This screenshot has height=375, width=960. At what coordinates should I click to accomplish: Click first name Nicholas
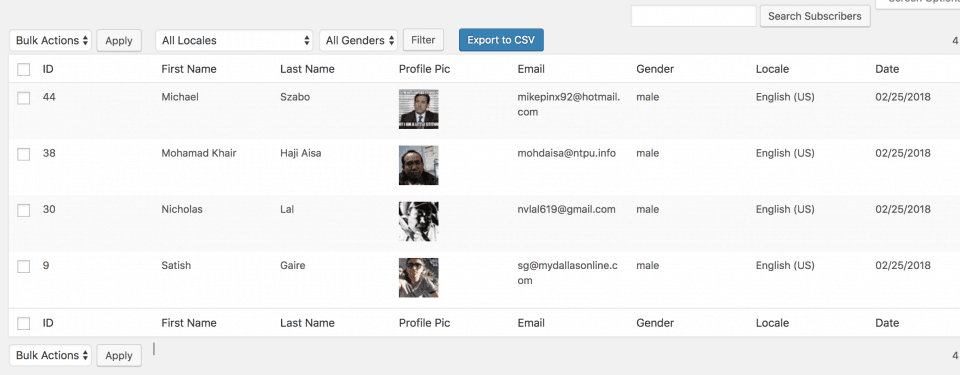point(182,210)
